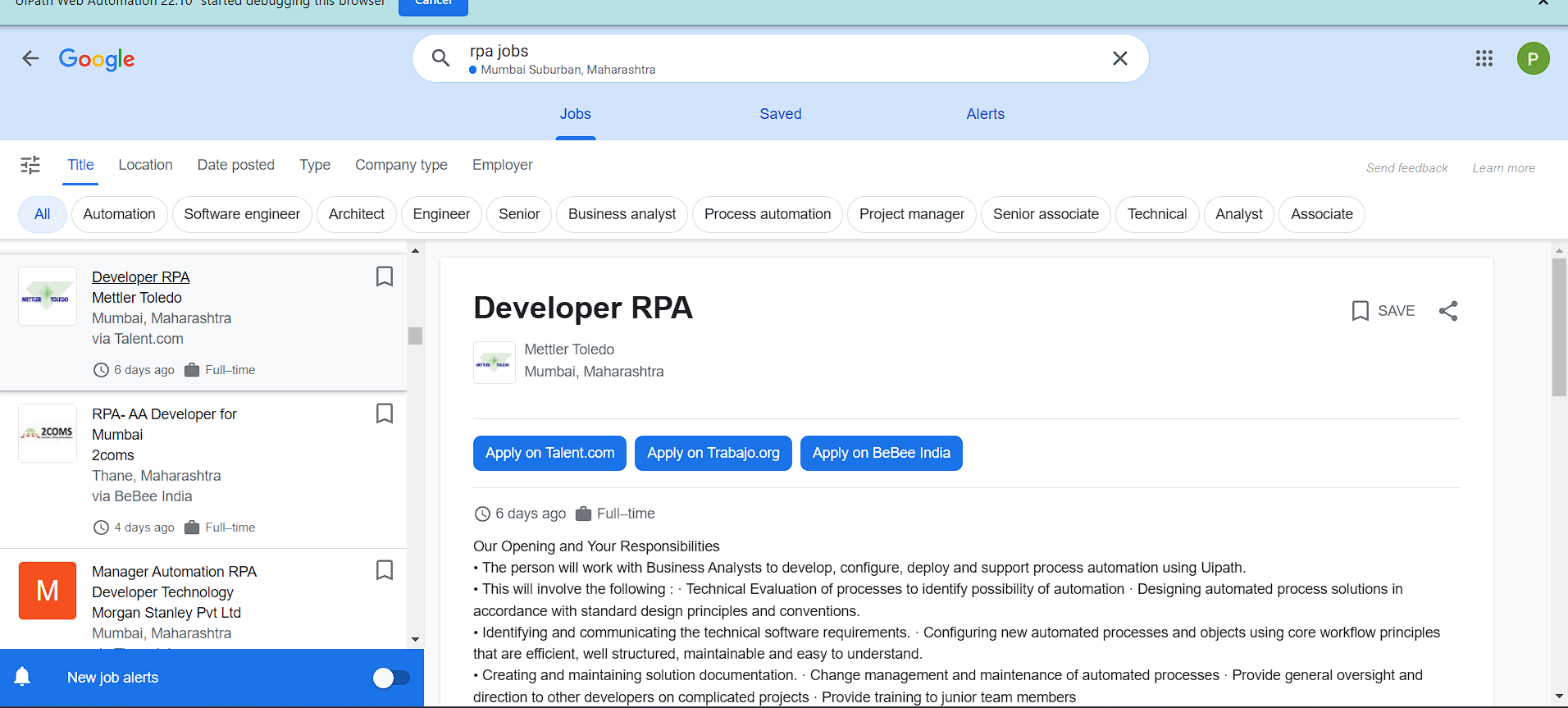Filter by the Automation chip
Viewport: 1568px width, 708px height.
[x=120, y=214]
